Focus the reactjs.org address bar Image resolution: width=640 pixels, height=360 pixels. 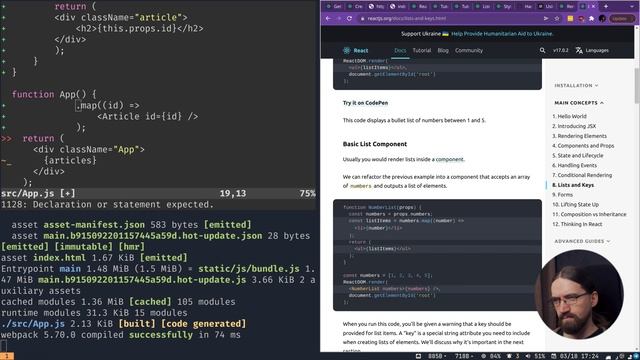tap(449, 18)
